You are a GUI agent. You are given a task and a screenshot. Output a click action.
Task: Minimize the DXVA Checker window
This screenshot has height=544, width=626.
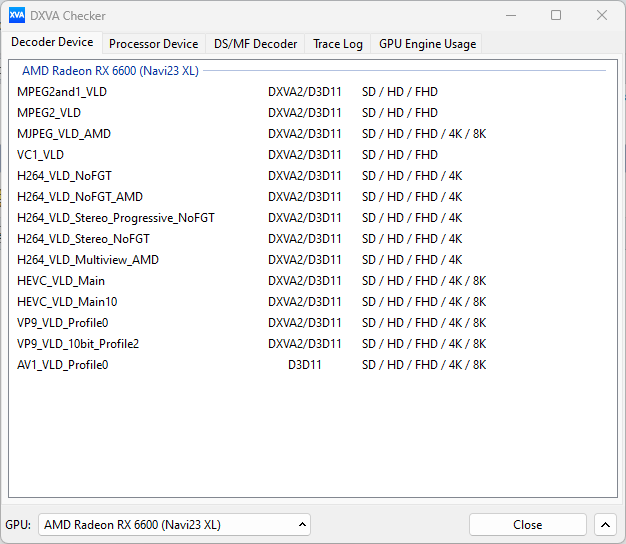point(511,16)
